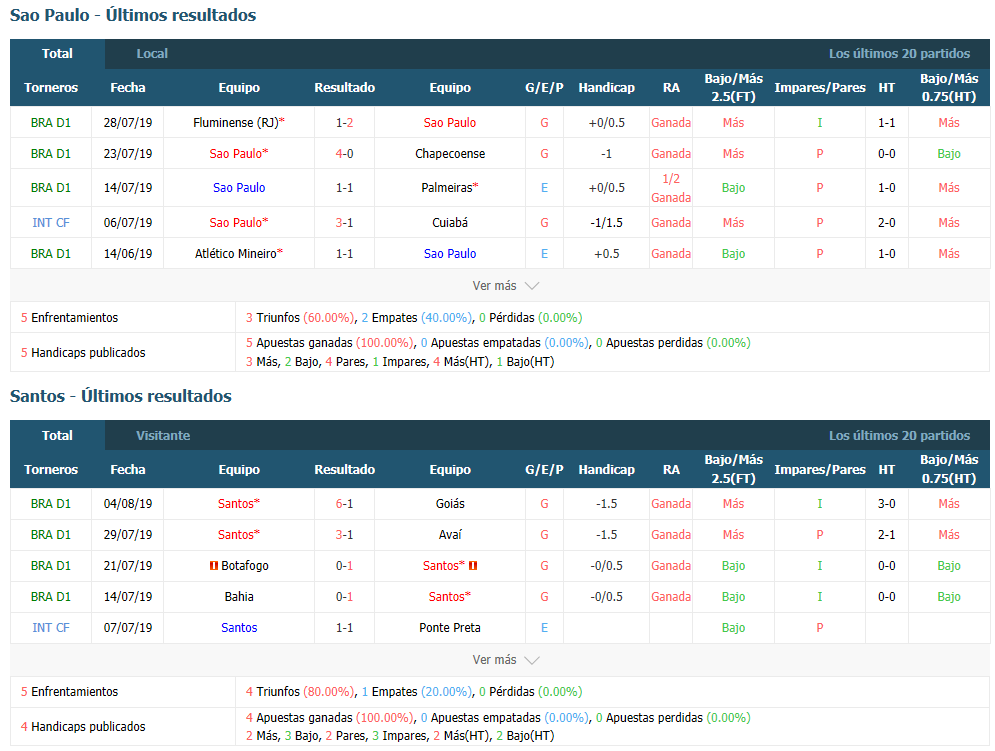Open the 6-1 result against Goiás
995x751 pixels.
[345, 503]
